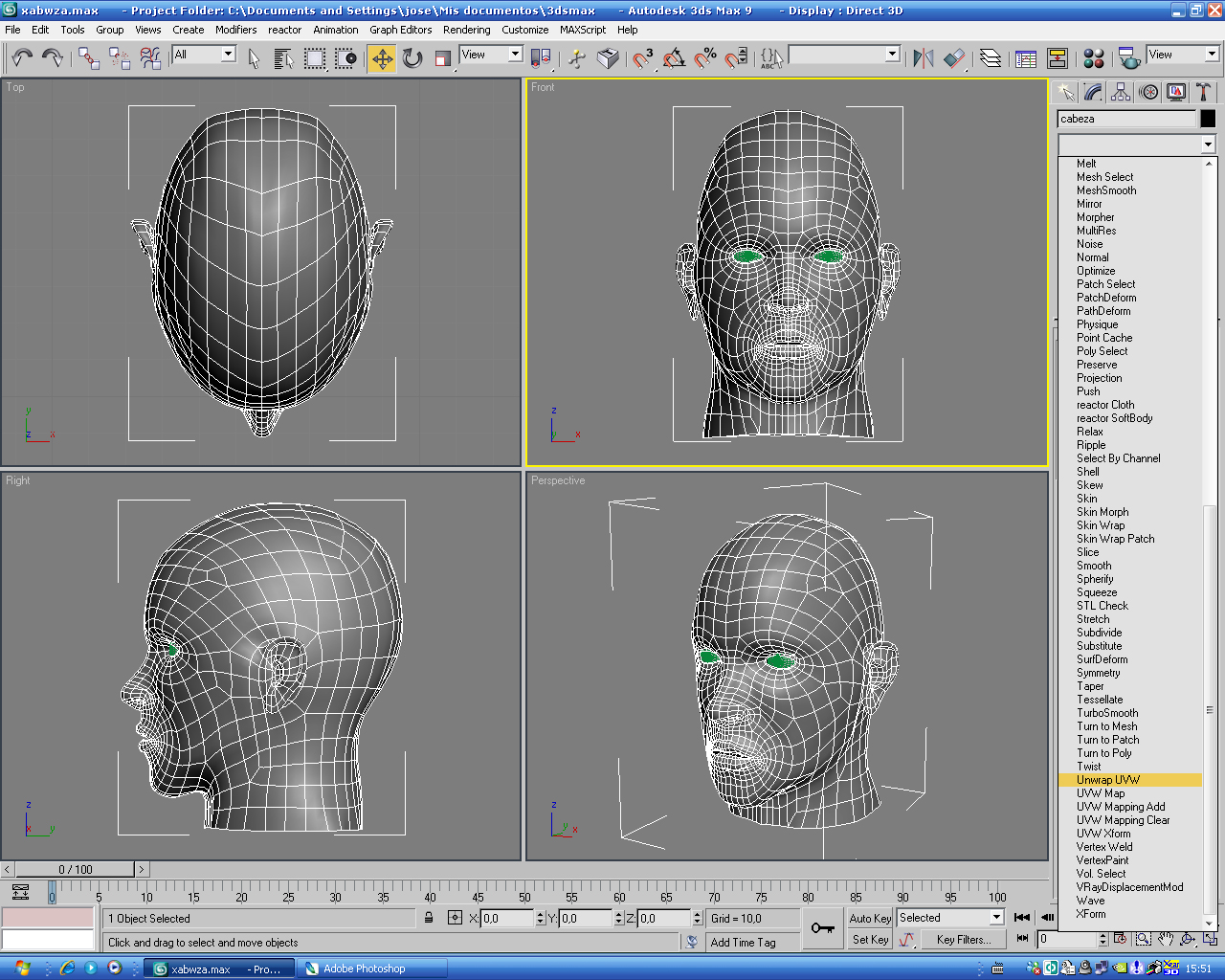Image resolution: width=1225 pixels, height=980 pixels.
Task: Activate the Bind to Space Warp tool
Action: (x=150, y=58)
